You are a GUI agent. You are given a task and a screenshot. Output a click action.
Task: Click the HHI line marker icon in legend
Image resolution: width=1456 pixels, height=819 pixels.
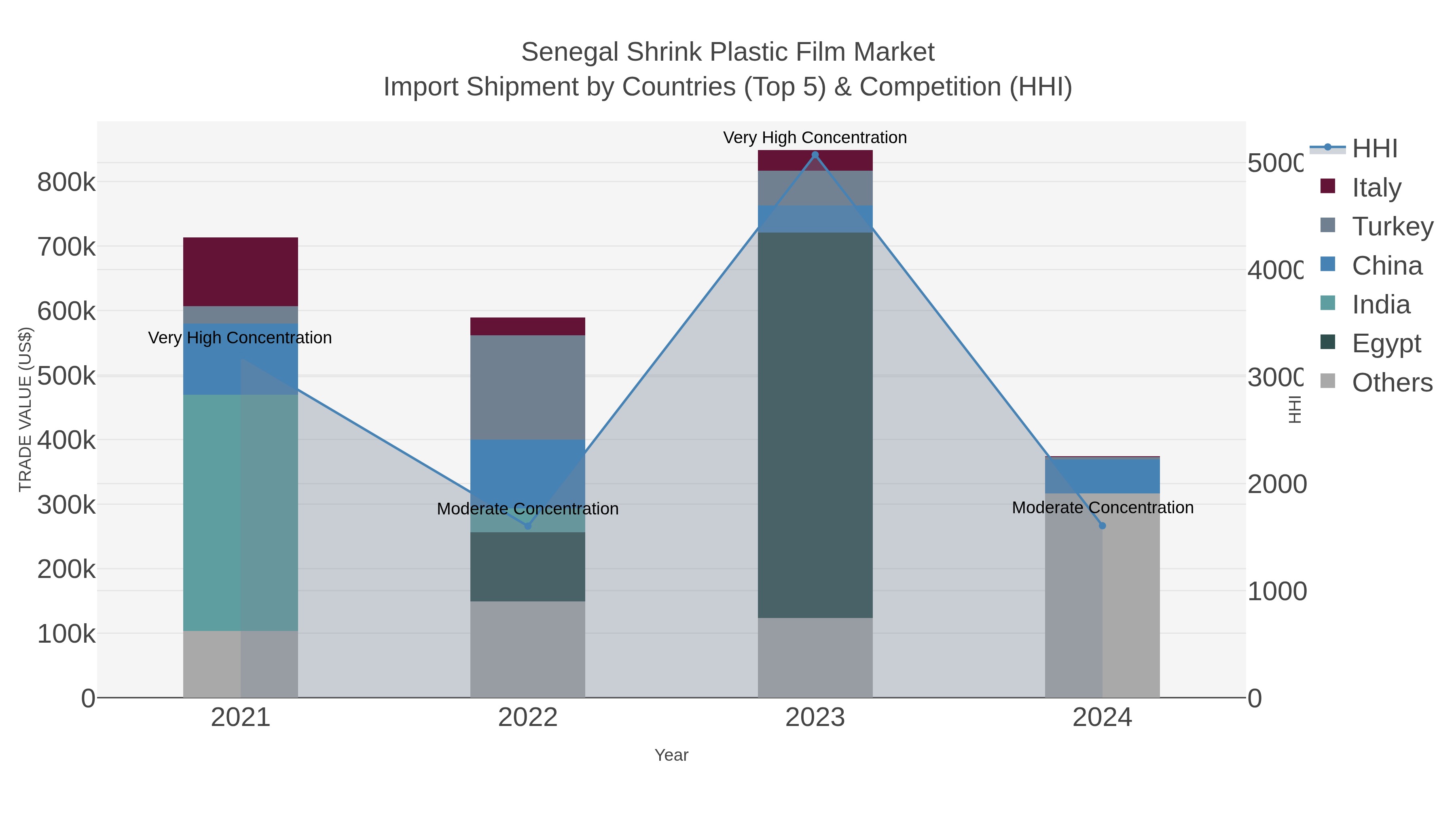pos(1328,148)
